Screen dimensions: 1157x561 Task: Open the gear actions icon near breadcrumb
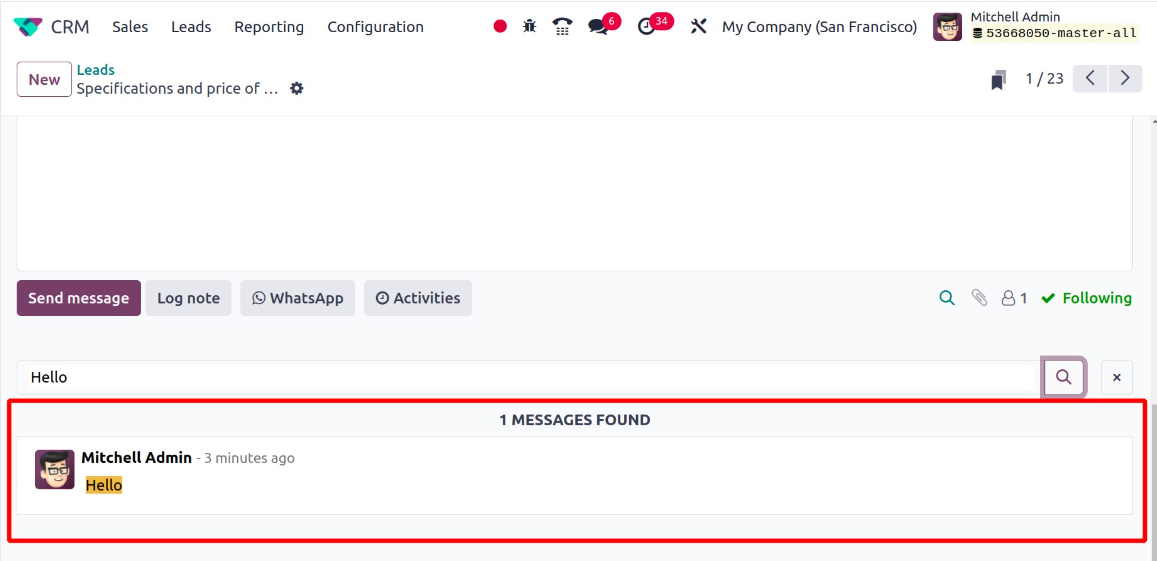[297, 89]
